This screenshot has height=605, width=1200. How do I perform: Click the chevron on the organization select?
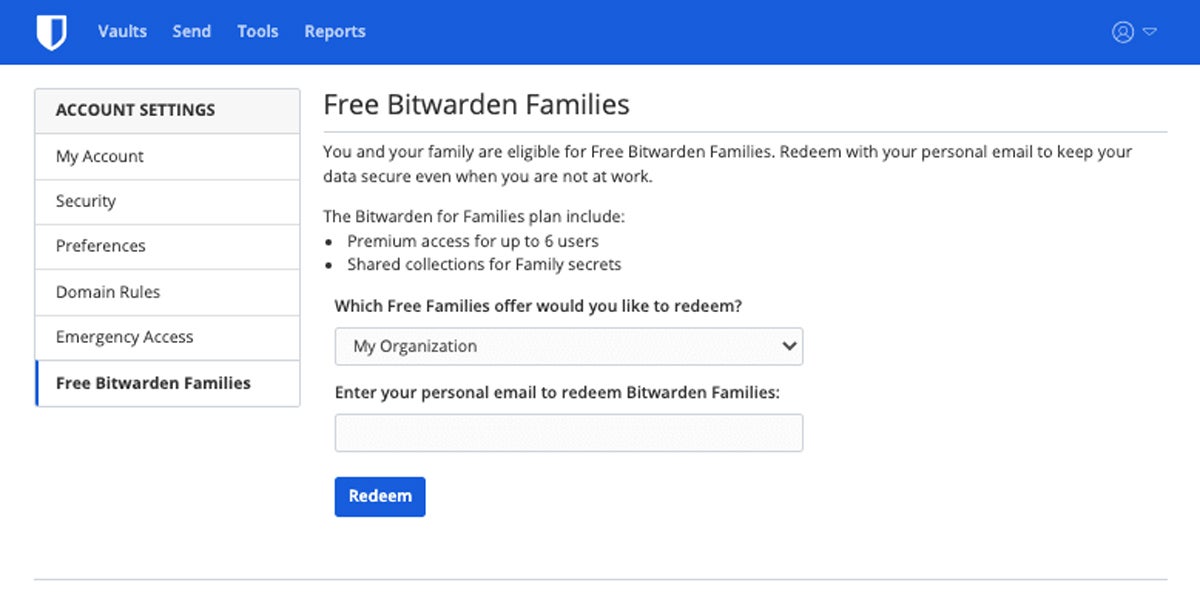[789, 347]
